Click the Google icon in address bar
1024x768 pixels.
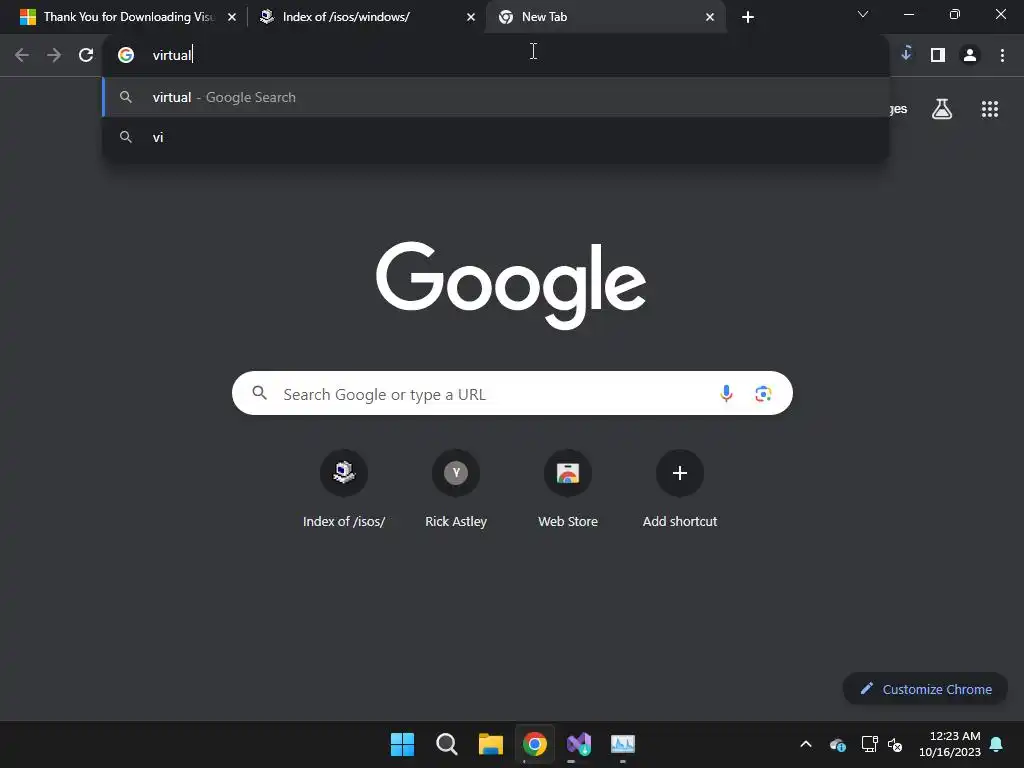126,55
